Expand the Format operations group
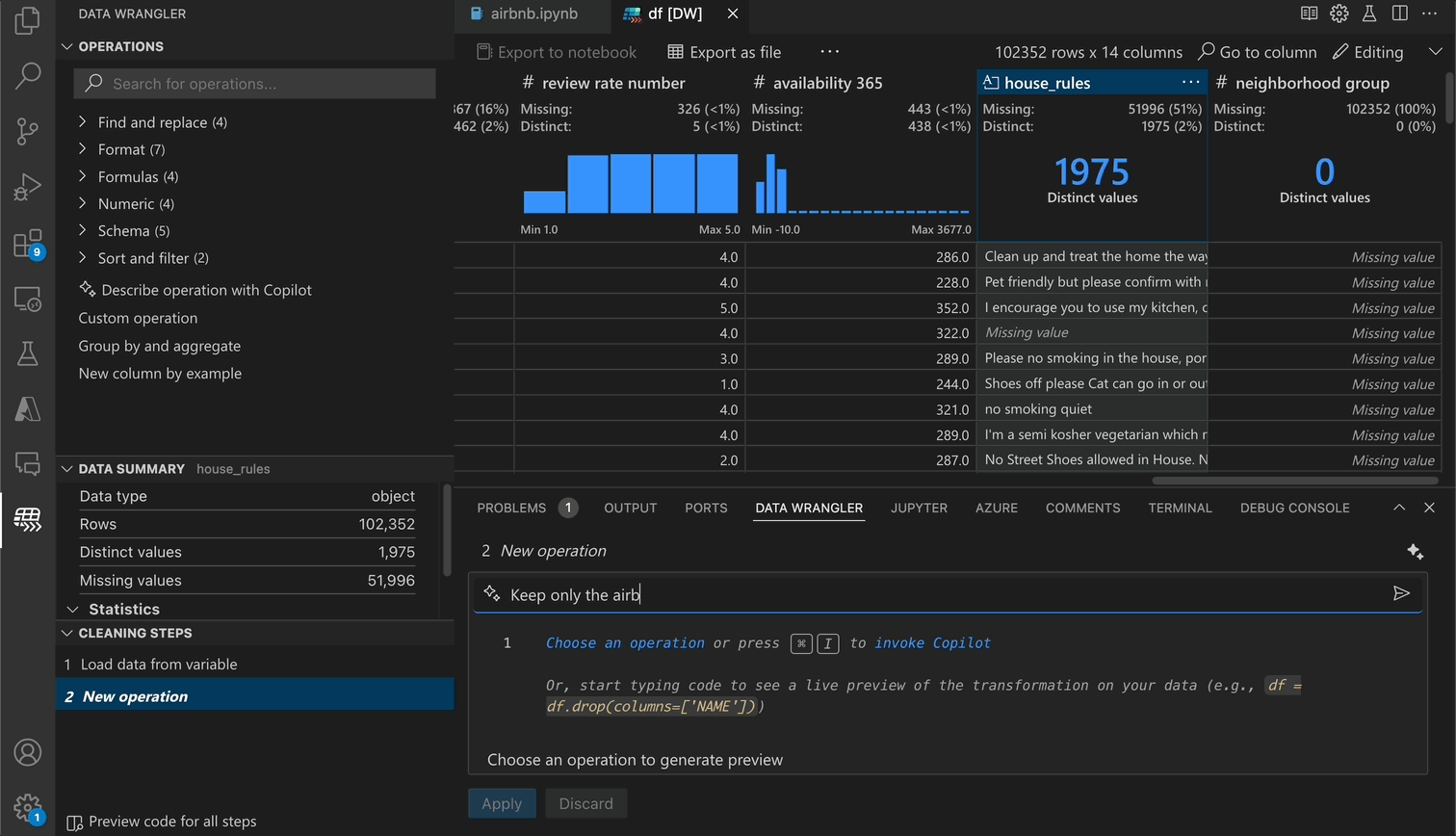The height and width of the screenshot is (836, 1456). point(121,149)
